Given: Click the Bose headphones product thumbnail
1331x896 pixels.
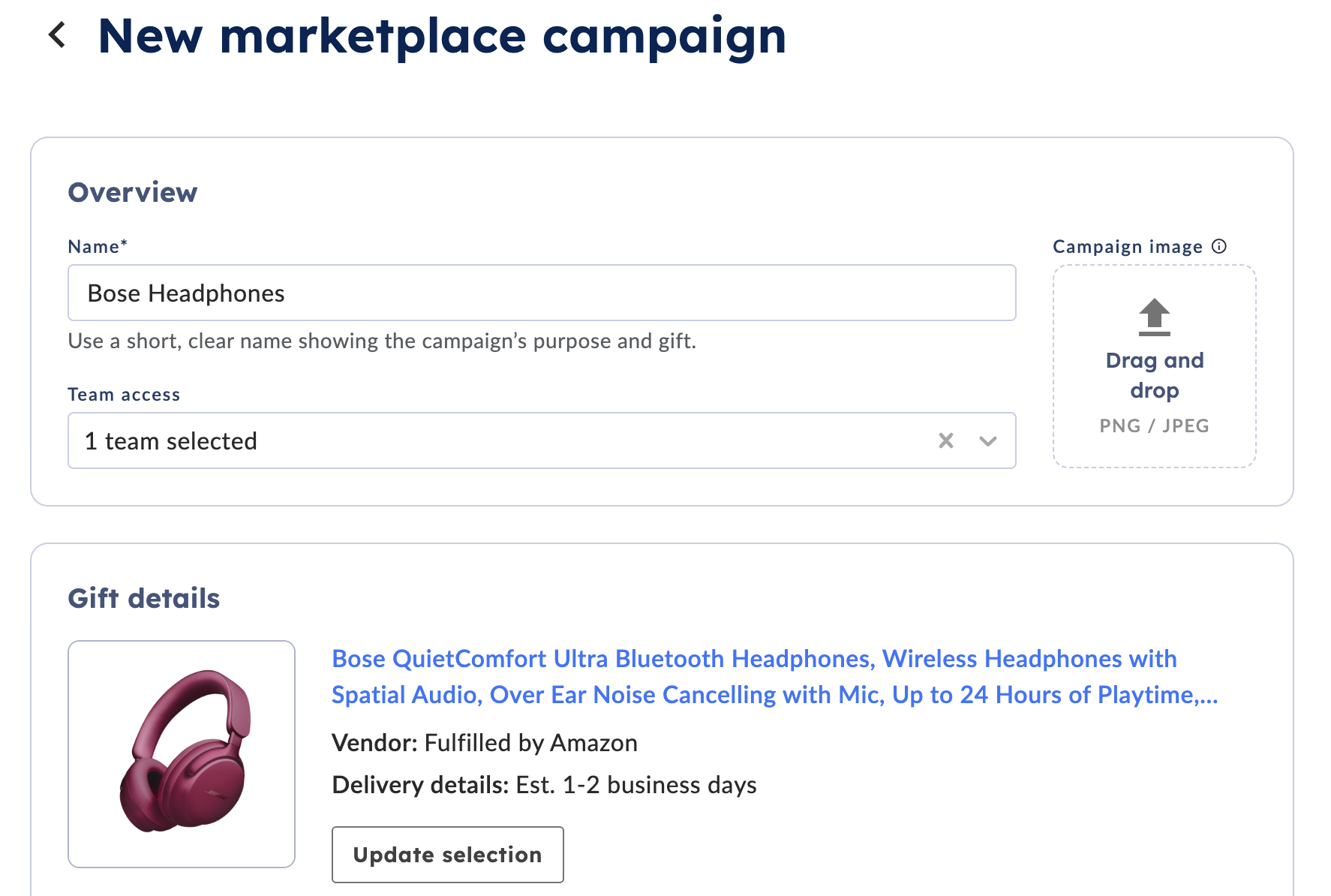Looking at the screenshot, I should pyautogui.click(x=182, y=753).
